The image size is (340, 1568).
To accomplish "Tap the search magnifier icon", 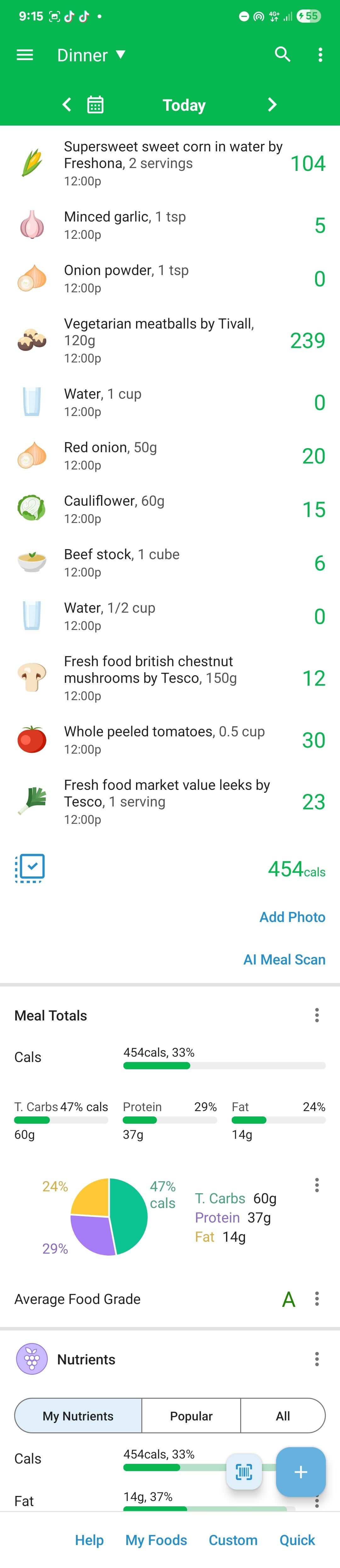I will (282, 55).
